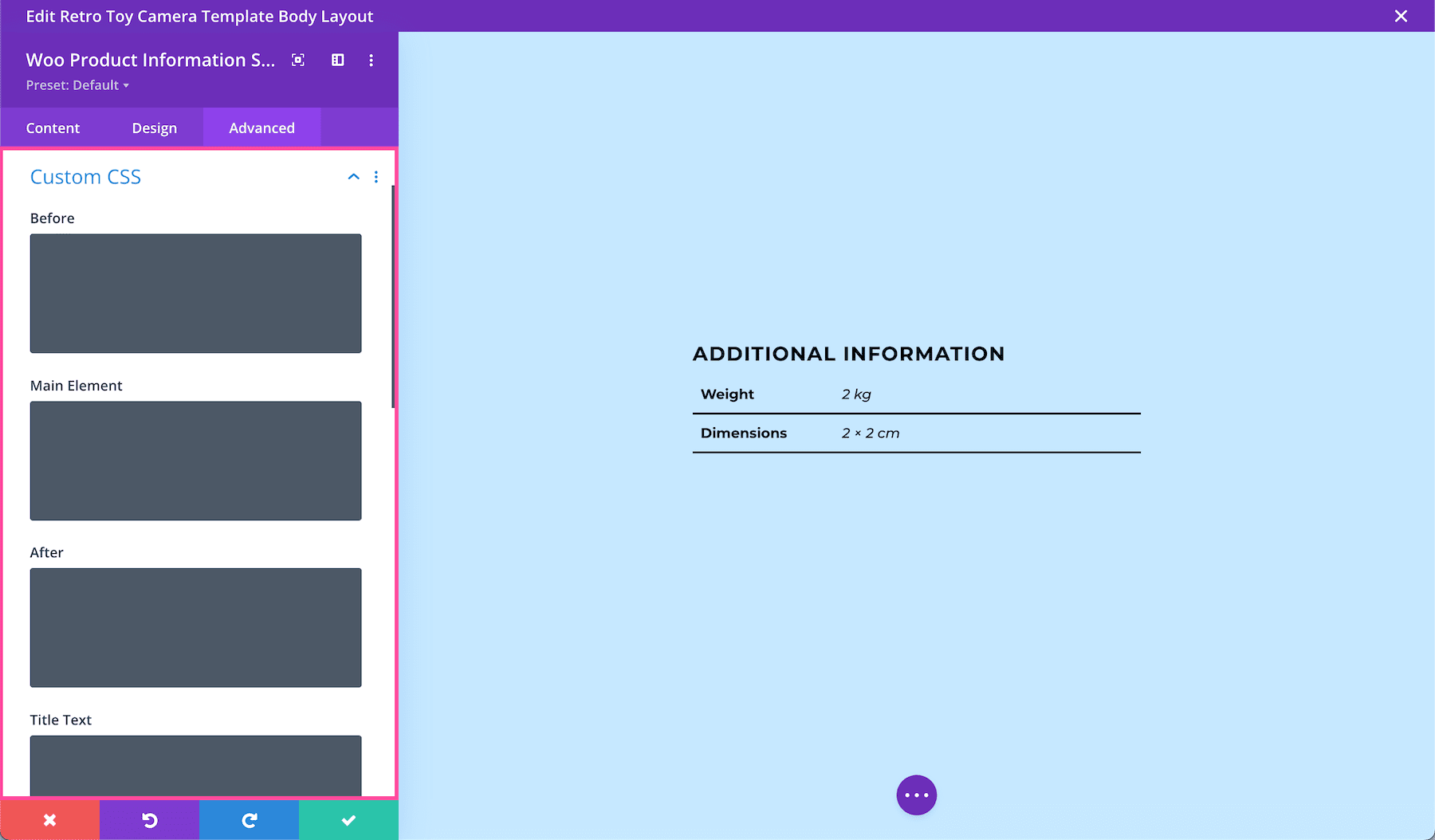
Task: Close the Retro Toy Camera editor
Action: click(1401, 16)
